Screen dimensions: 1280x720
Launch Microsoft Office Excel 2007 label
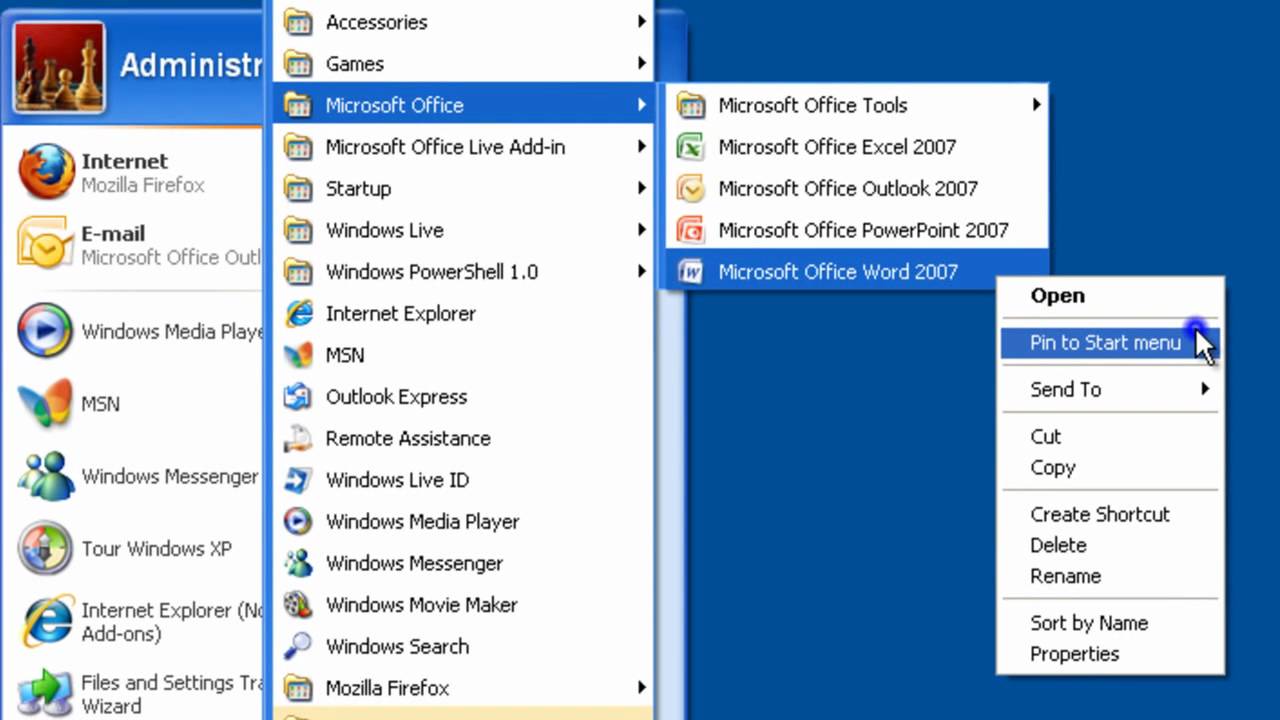[837, 147]
